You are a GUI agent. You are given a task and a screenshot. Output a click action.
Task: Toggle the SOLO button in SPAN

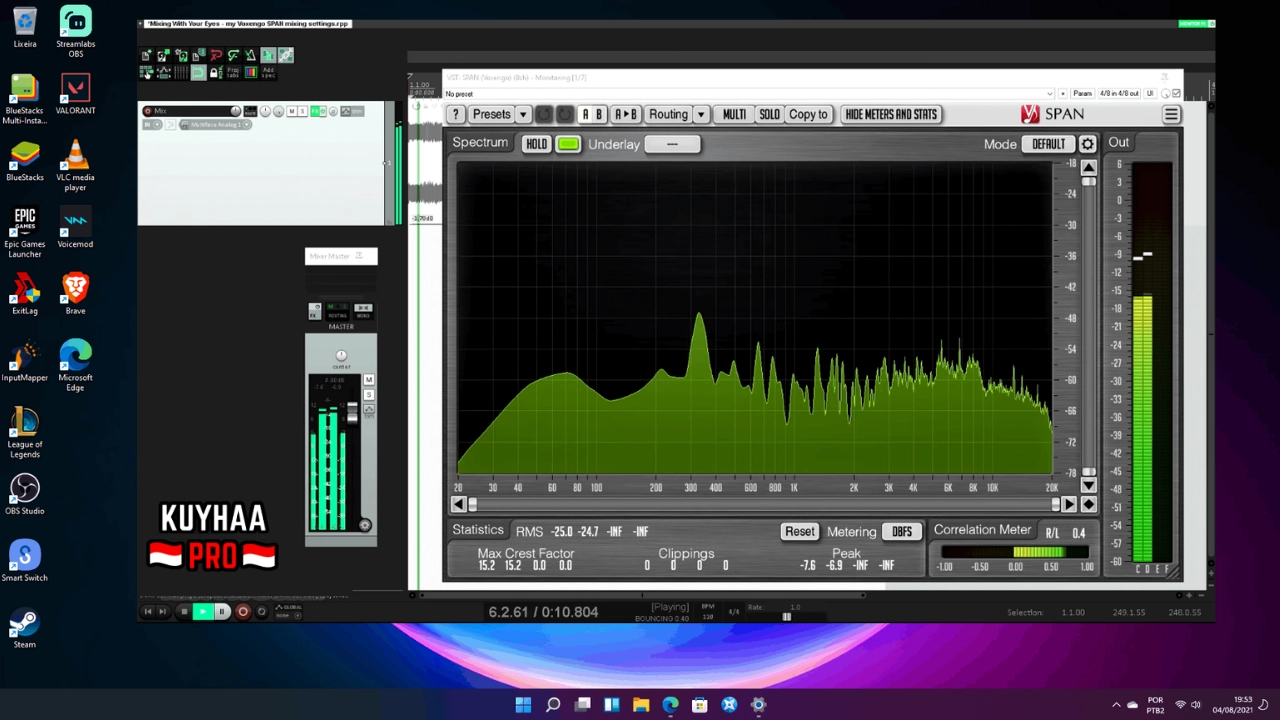click(769, 114)
